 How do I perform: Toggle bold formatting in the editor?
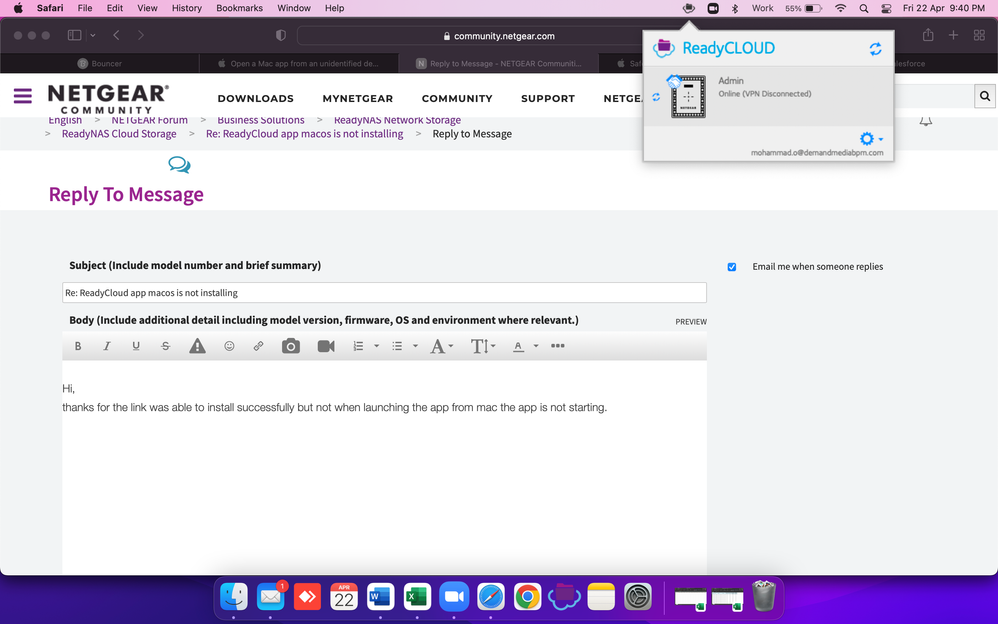[x=78, y=346]
